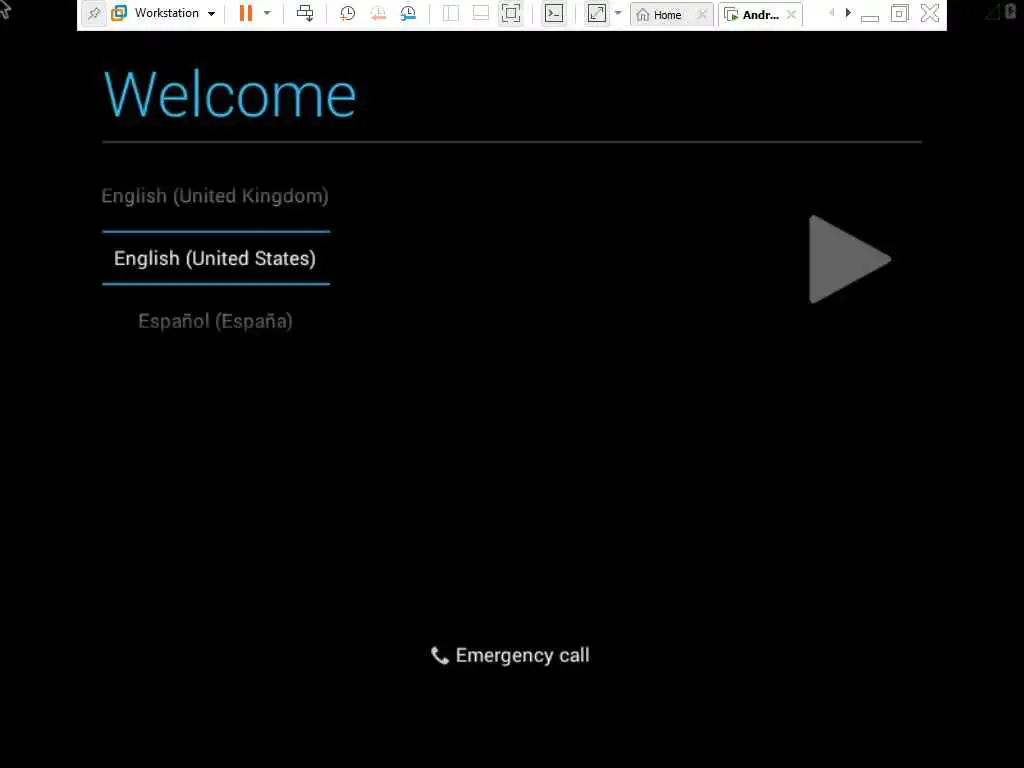Open the snapshot manager icon
The height and width of the screenshot is (768, 1024).
[x=408, y=13]
